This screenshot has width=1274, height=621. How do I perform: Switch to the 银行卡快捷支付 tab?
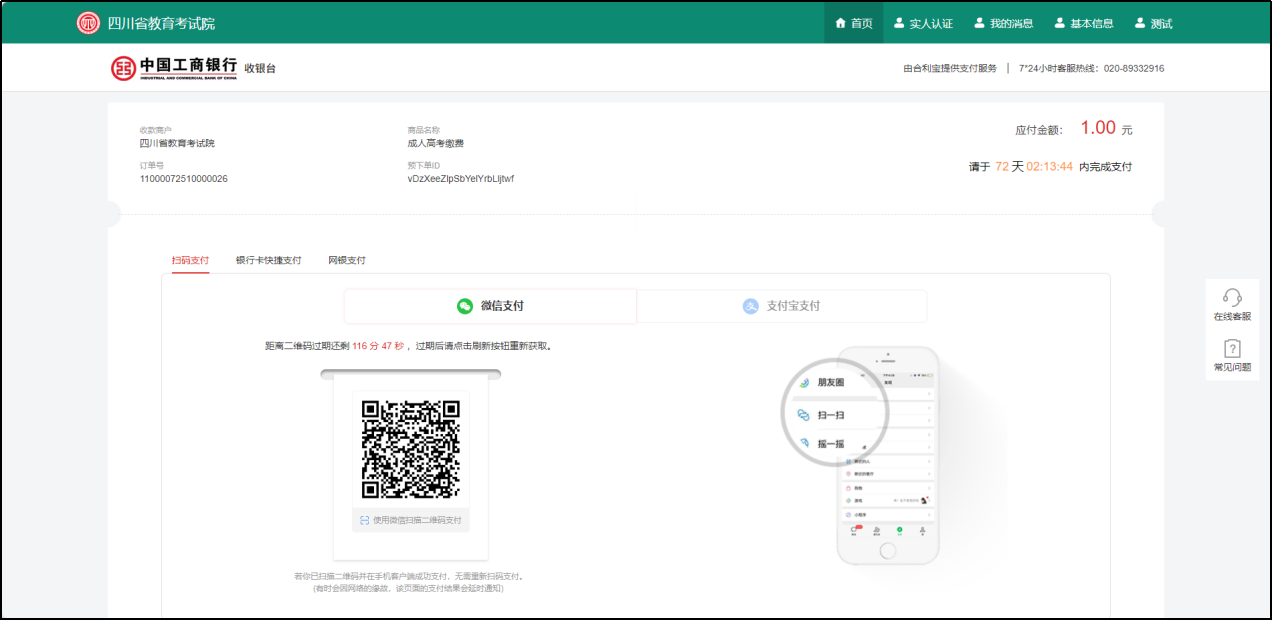(x=268, y=260)
